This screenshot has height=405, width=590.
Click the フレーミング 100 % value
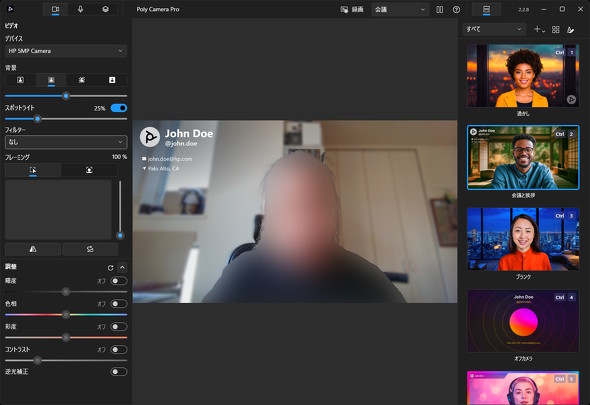[x=119, y=157]
